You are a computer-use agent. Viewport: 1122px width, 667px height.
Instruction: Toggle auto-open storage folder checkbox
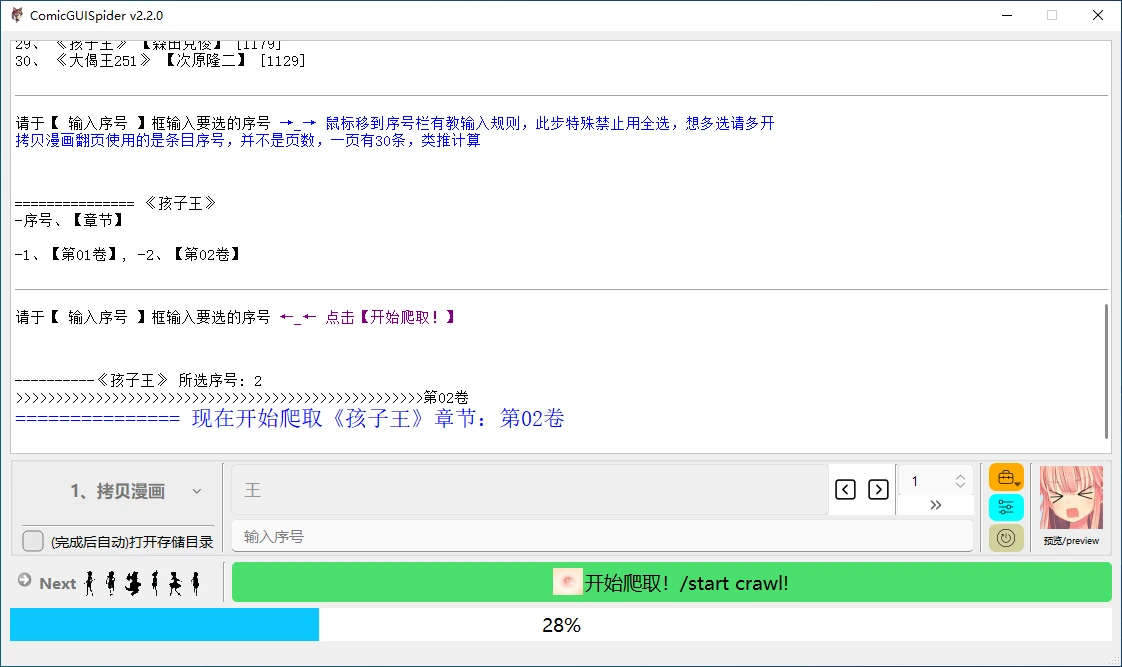click(x=33, y=541)
